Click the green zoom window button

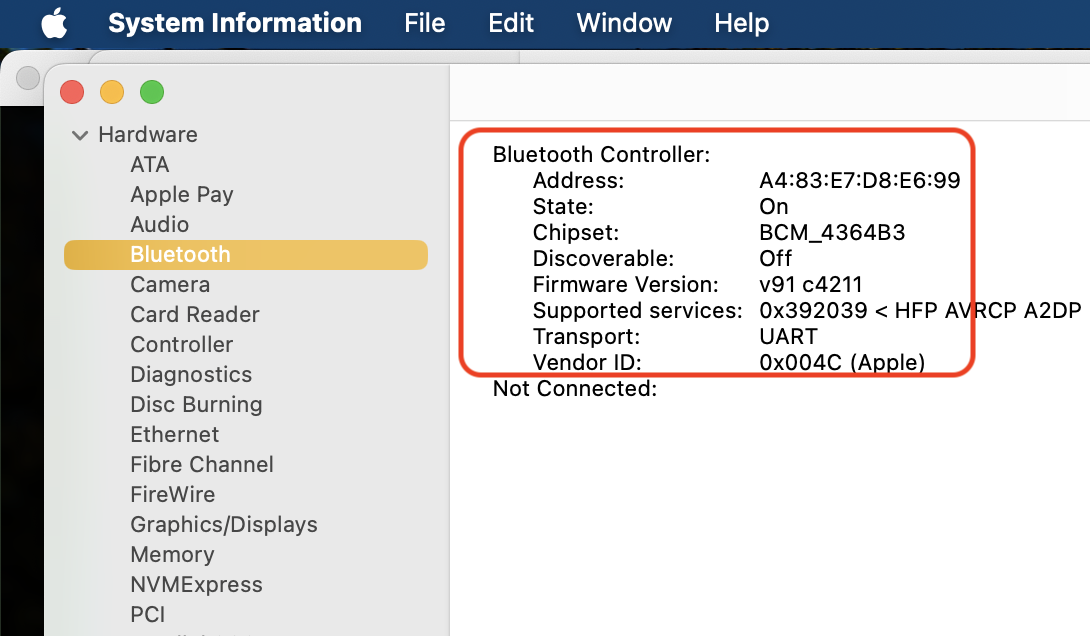(x=151, y=93)
